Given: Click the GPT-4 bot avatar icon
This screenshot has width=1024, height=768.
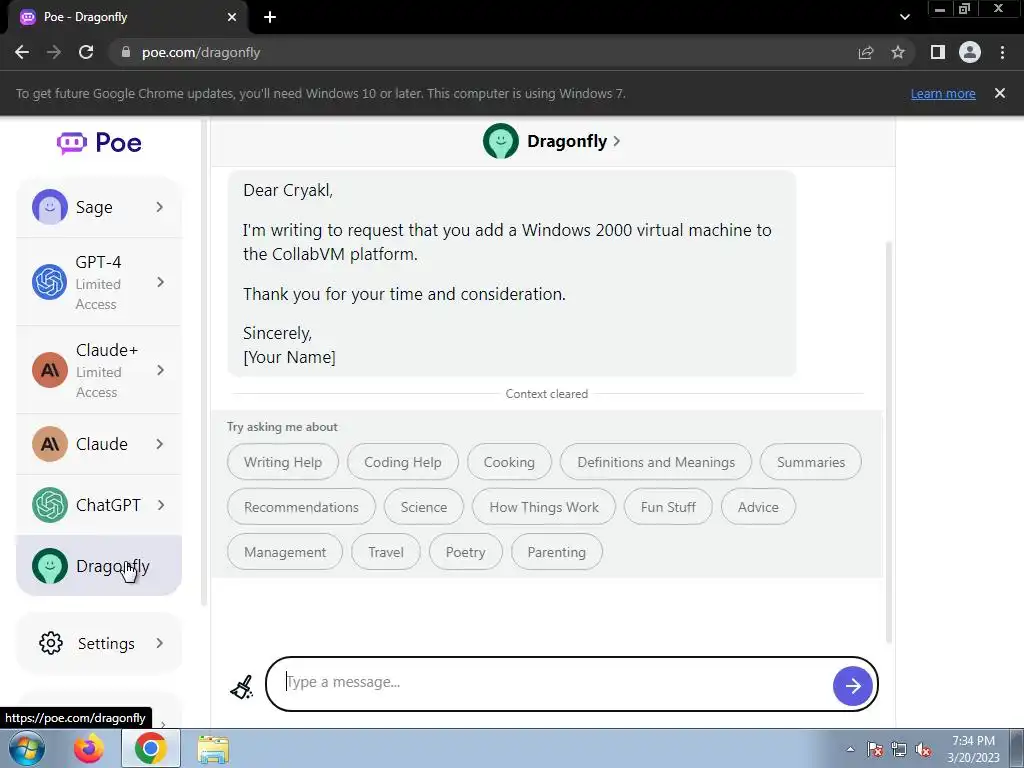Looking at the screenshot, I should pos(50,282).
